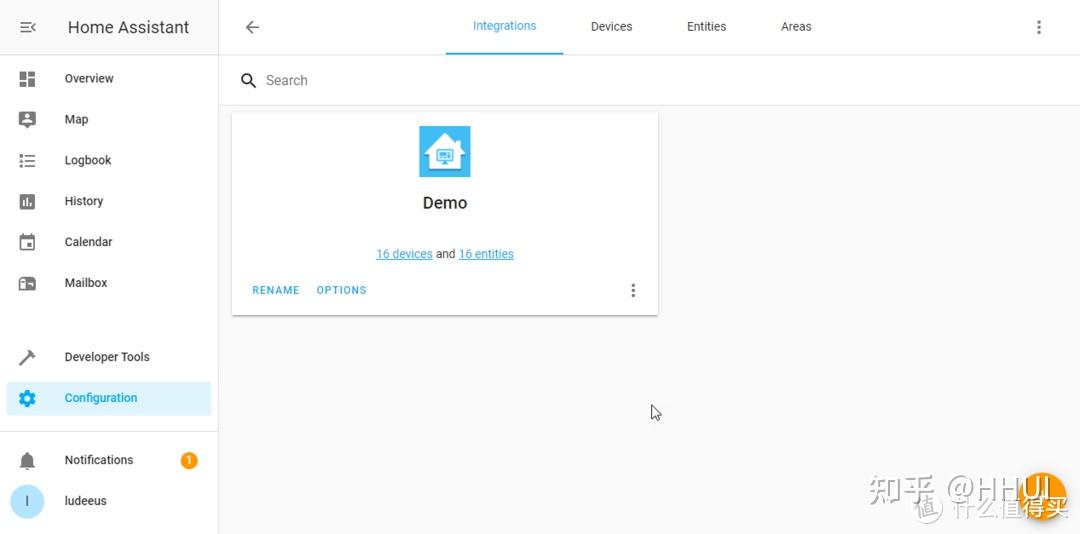Open the Map menu item
The width and height of the screenshot is (1080, 534).
pyautogui.click(x=109, y=119)
